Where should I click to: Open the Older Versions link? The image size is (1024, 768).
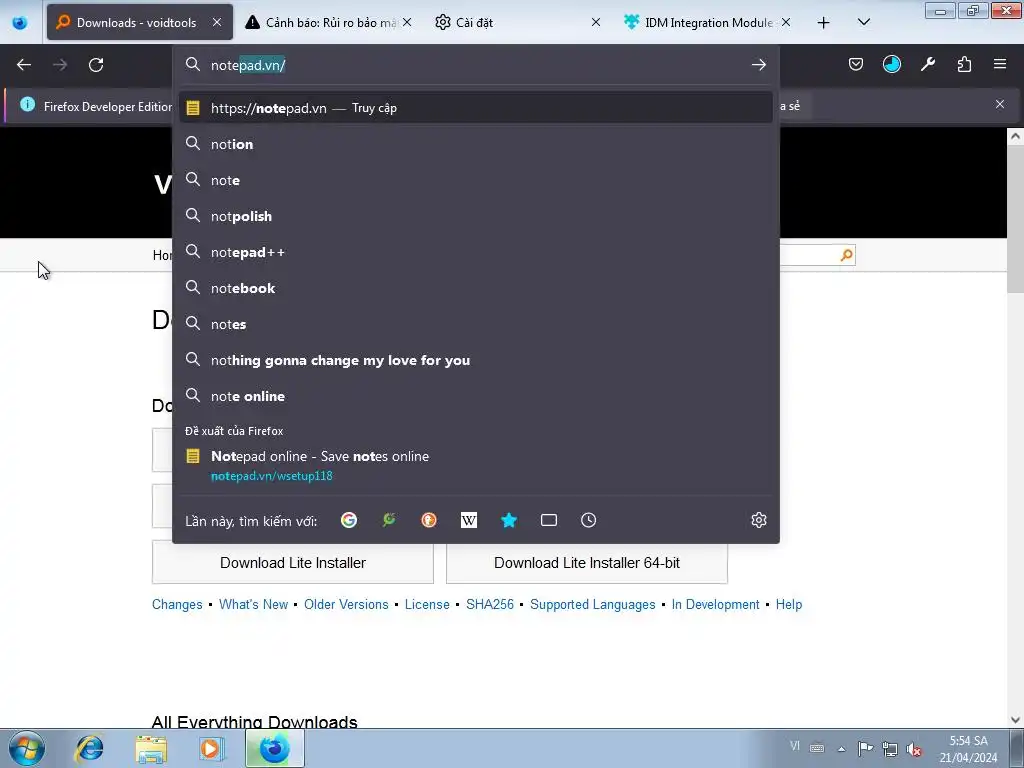point(346,604)
